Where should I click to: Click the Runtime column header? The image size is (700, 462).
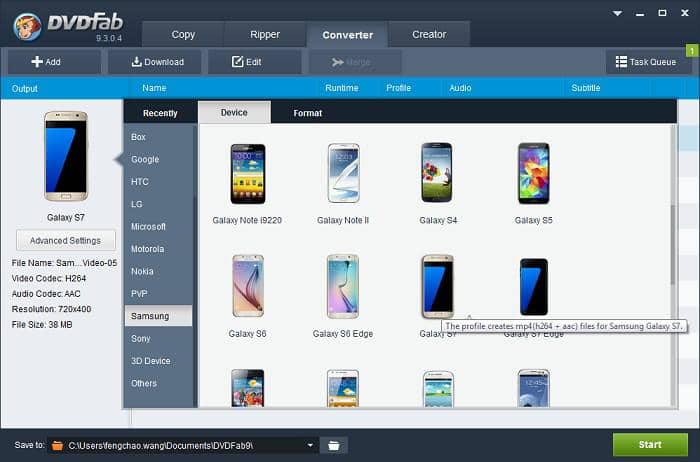[x=342, y=88]
